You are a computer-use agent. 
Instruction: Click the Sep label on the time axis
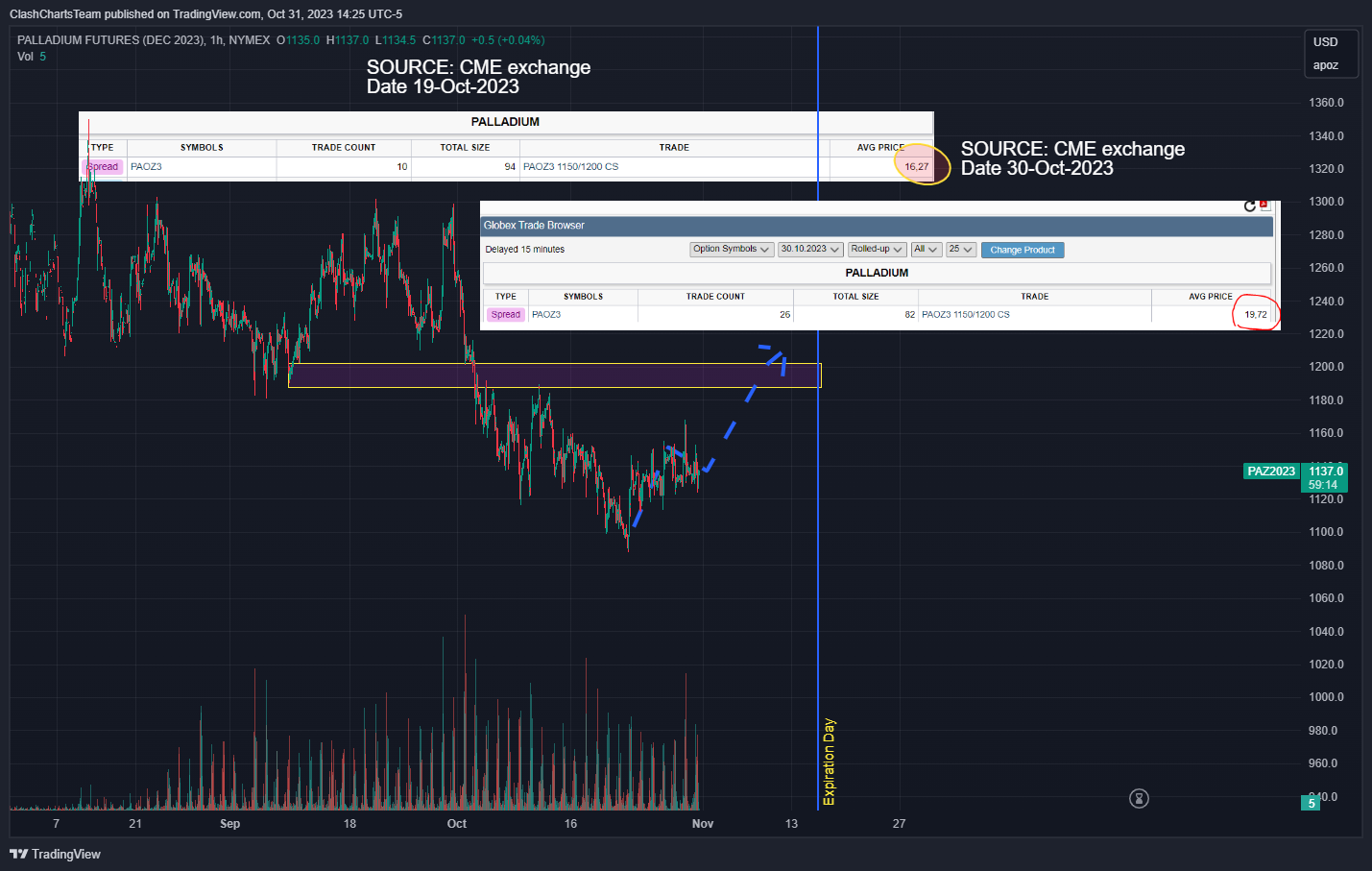229,824
